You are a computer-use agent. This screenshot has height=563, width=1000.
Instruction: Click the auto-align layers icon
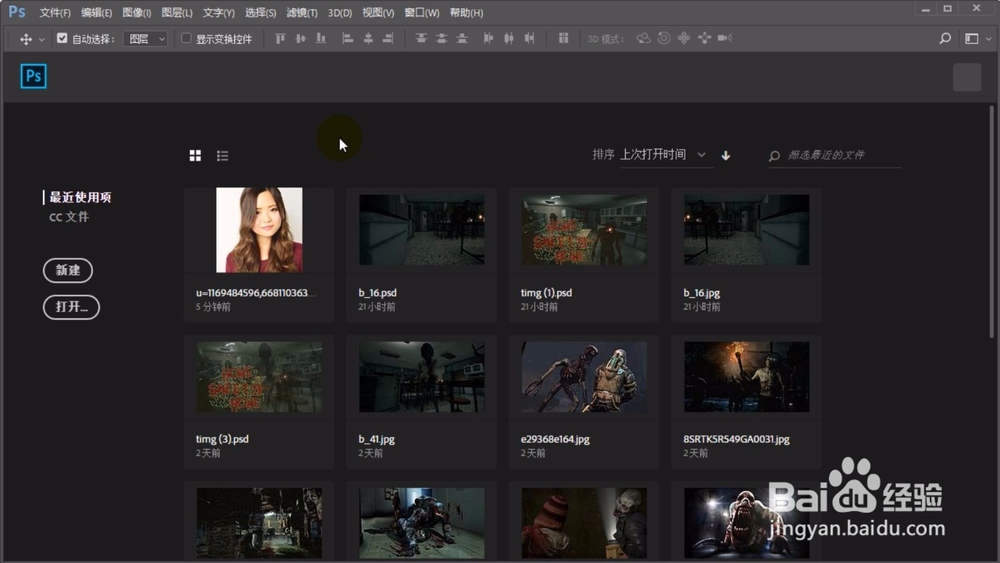click(x=563, y=38)
